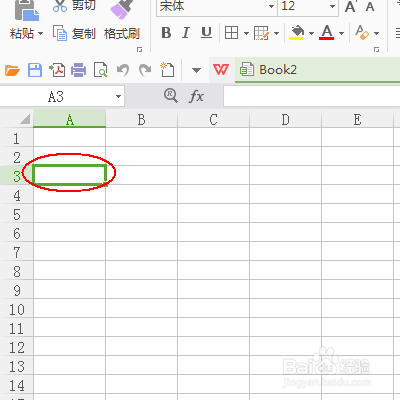Click the New document icon

pyautogui.click(x=167, y=70)
